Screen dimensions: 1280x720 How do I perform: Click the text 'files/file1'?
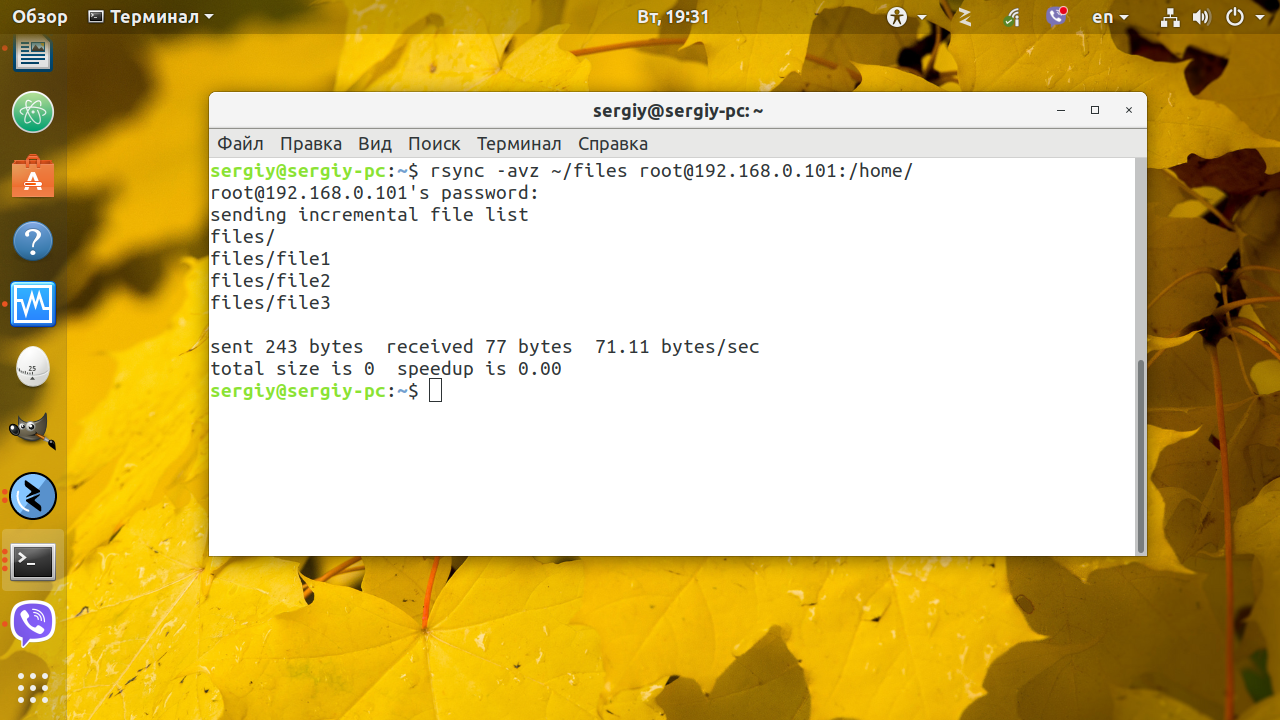270,259
